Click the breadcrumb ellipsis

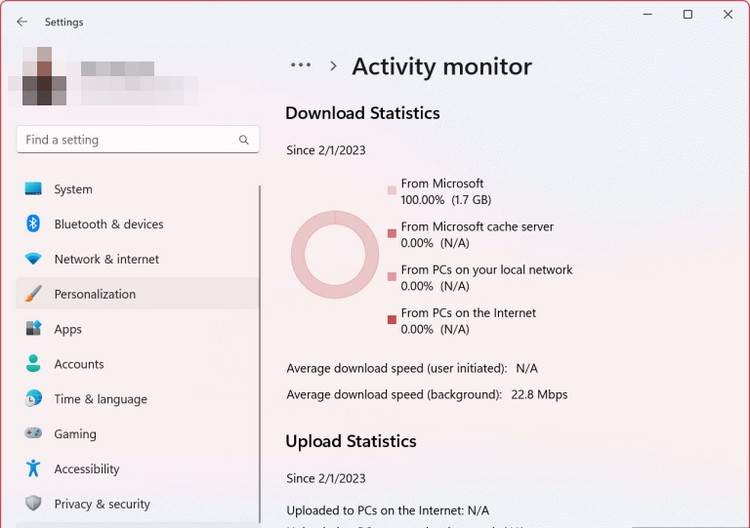pos(301,65)
